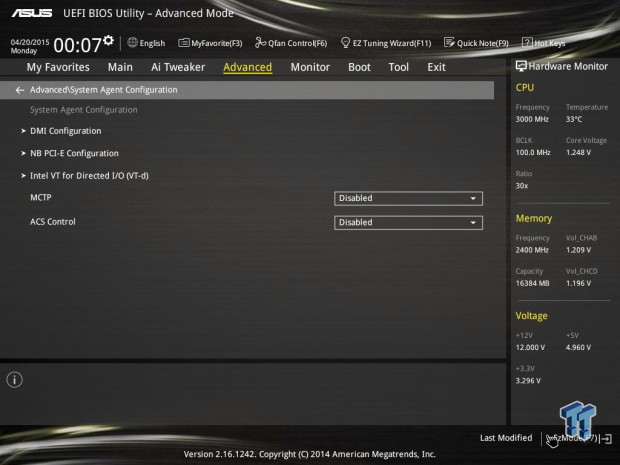Go to the Monitor tab
Image resolution: width=620 pixels, height=465 pixels.
click(310, 67)
